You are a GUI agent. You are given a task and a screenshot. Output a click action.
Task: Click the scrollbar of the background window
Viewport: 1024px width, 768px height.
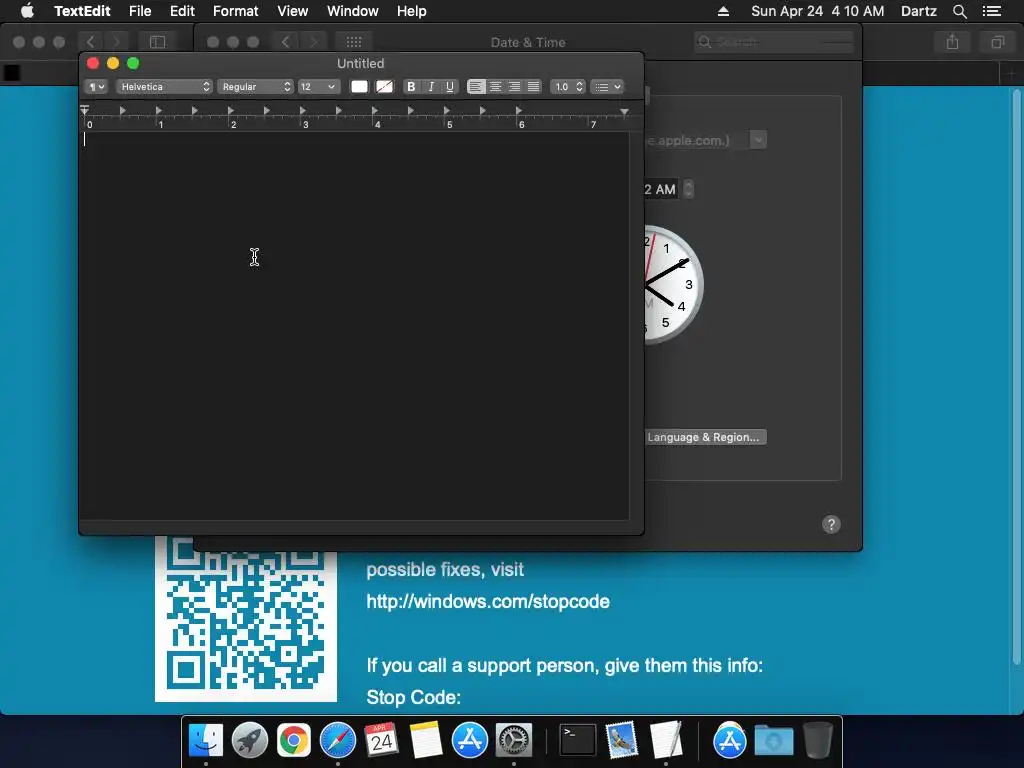pos(1016,379)
